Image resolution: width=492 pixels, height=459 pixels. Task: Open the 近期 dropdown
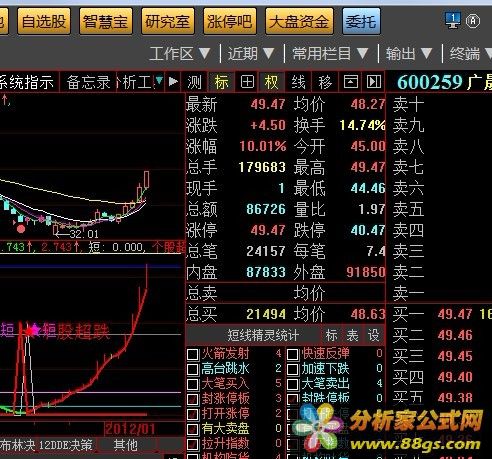[x=251, y=53]
